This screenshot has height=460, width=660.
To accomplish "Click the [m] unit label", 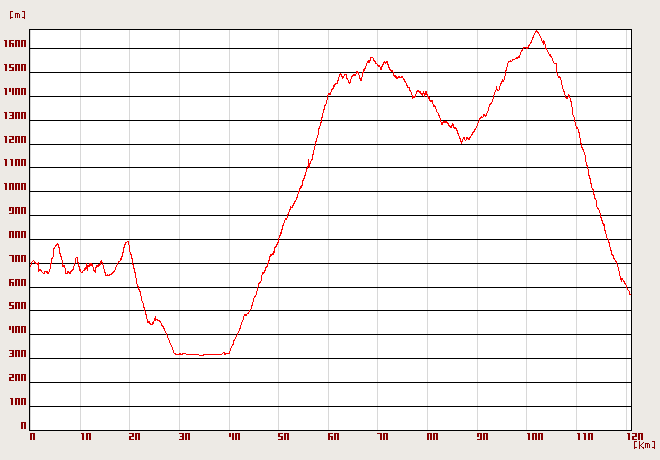I will tap(17, 15).
